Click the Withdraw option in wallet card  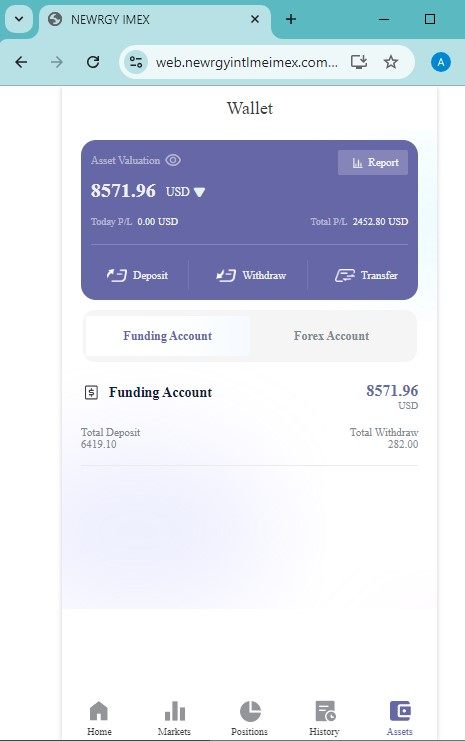tap(251, 275)
